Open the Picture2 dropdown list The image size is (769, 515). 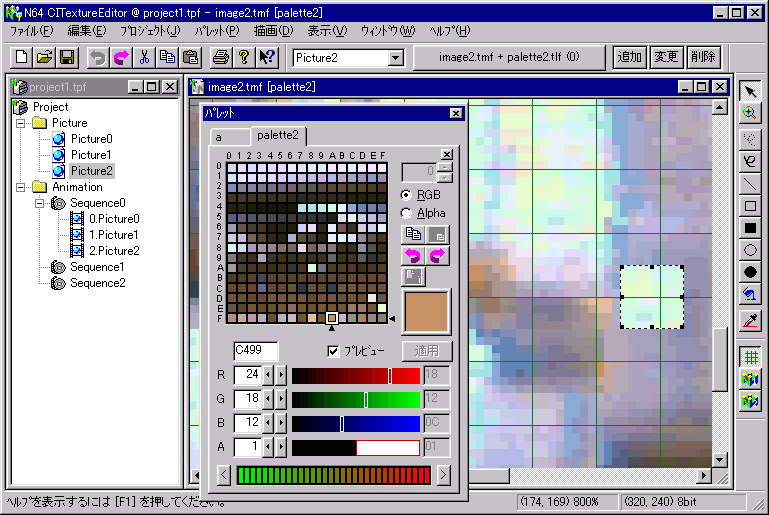click(x=395, y=58)
